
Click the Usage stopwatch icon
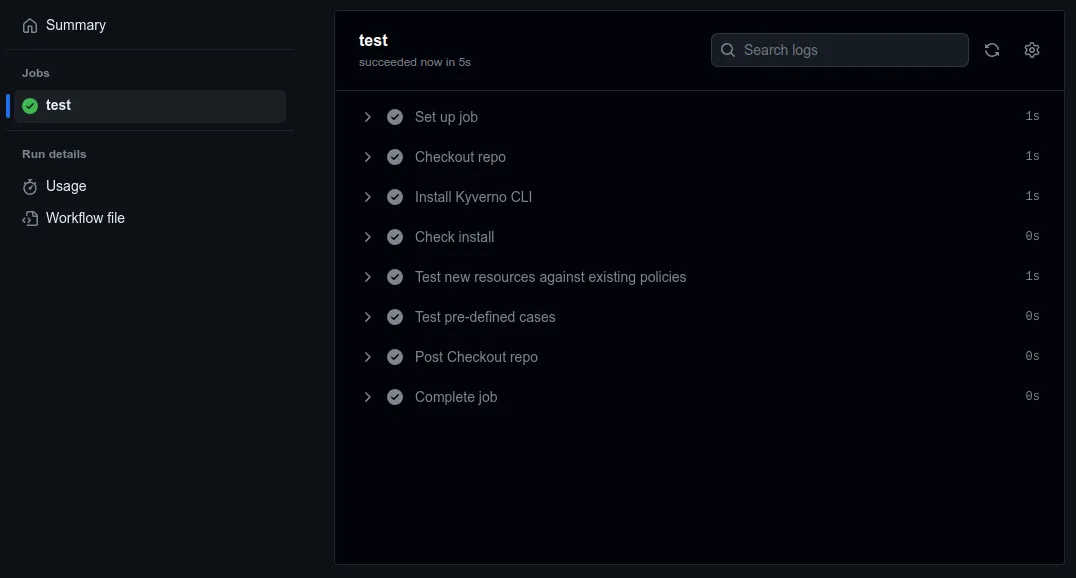tap(30, 186)
